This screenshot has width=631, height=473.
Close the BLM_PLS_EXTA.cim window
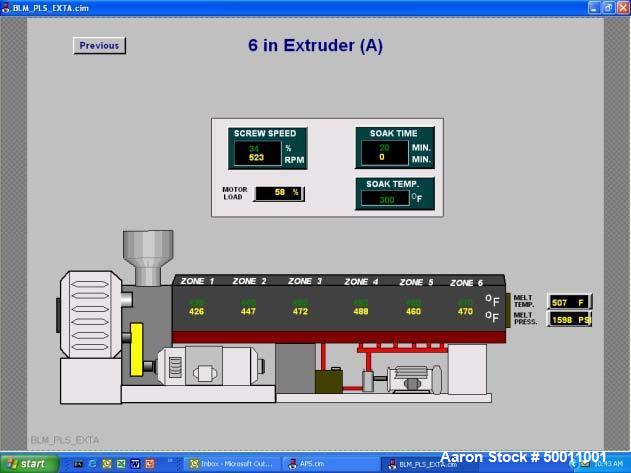point(623,8)
